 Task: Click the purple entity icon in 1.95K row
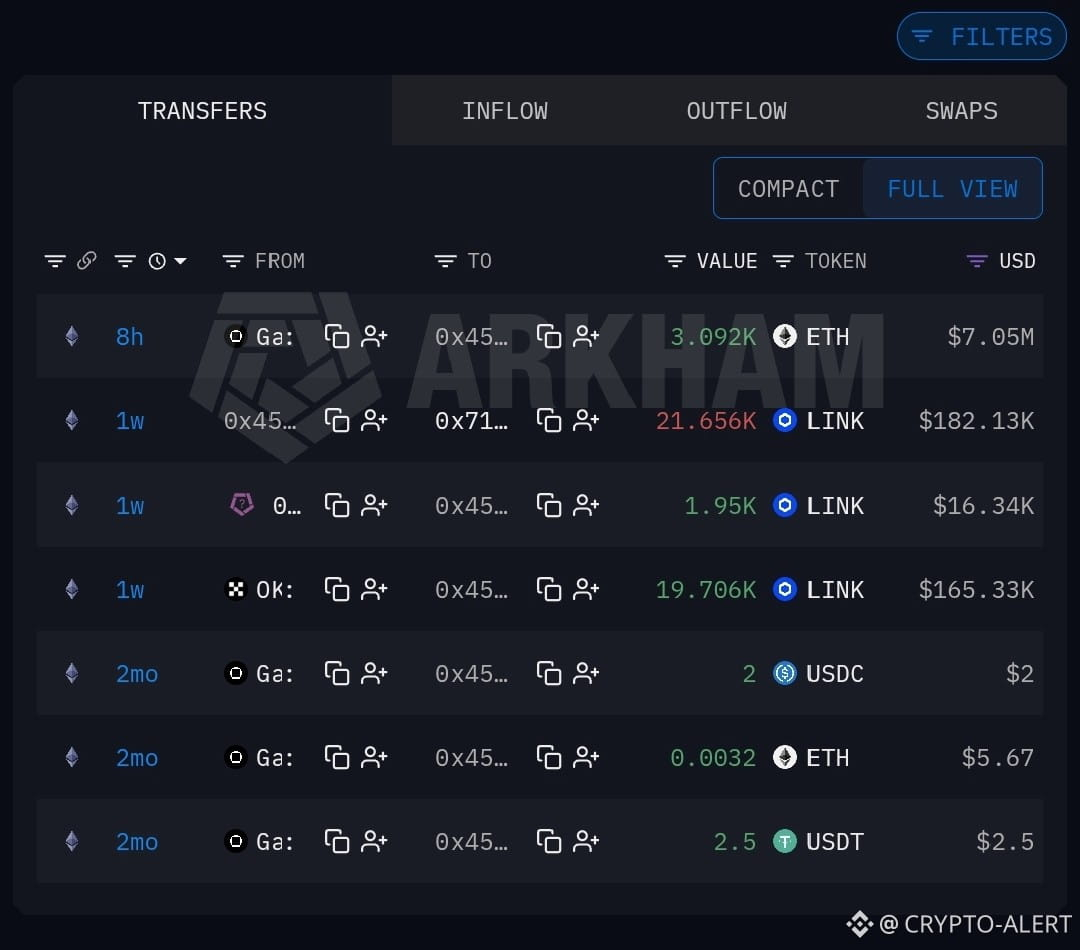coord(241,504)
